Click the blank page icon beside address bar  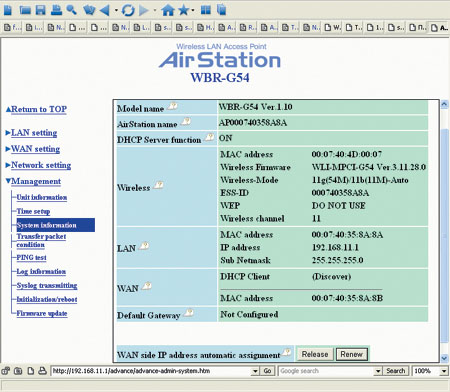pos(30,371)
